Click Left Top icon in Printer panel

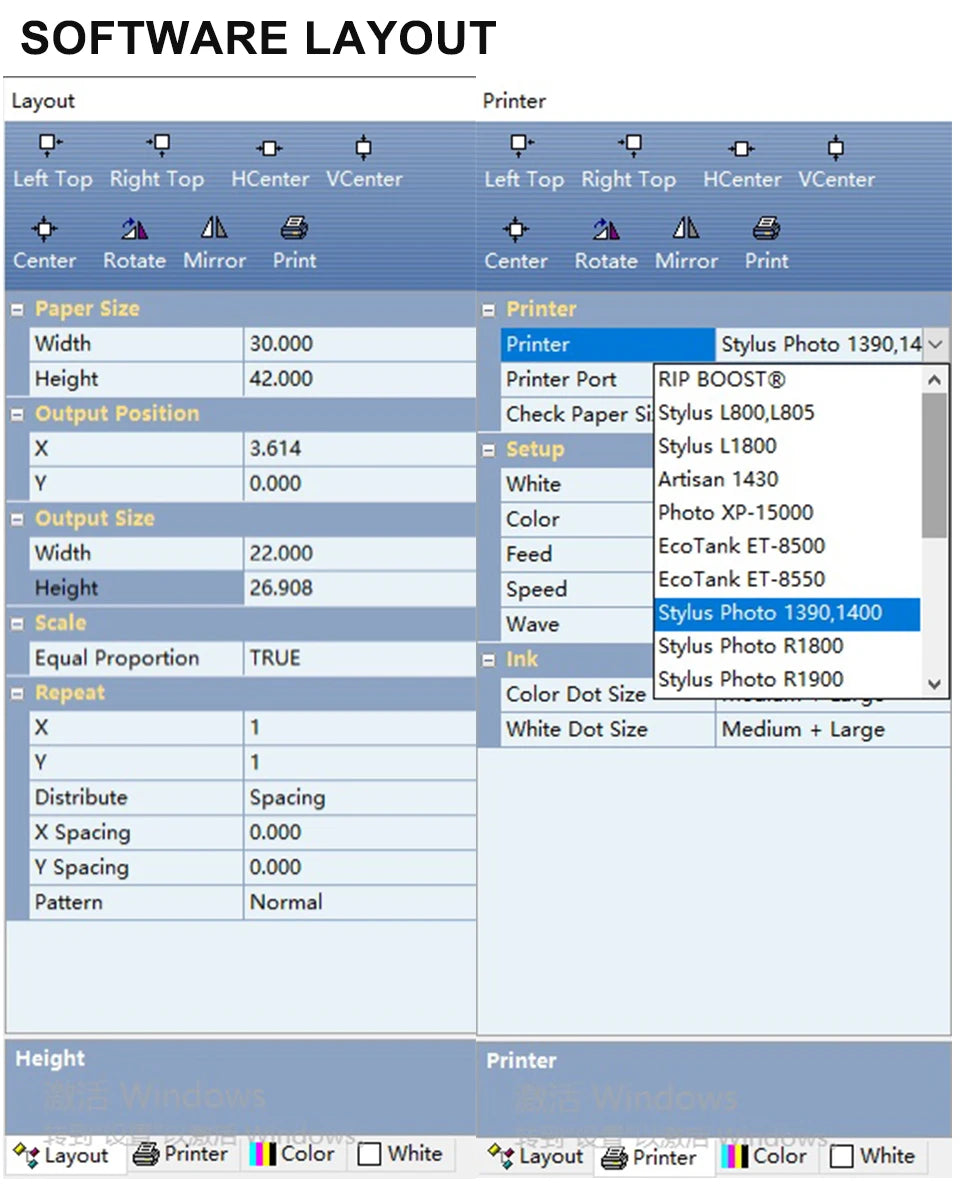522,144
